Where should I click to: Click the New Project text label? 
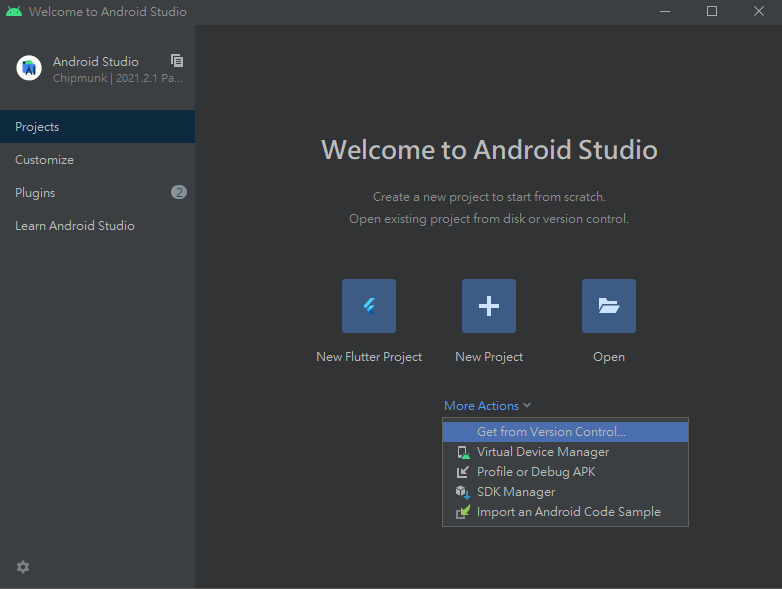[x=489, y=357]
